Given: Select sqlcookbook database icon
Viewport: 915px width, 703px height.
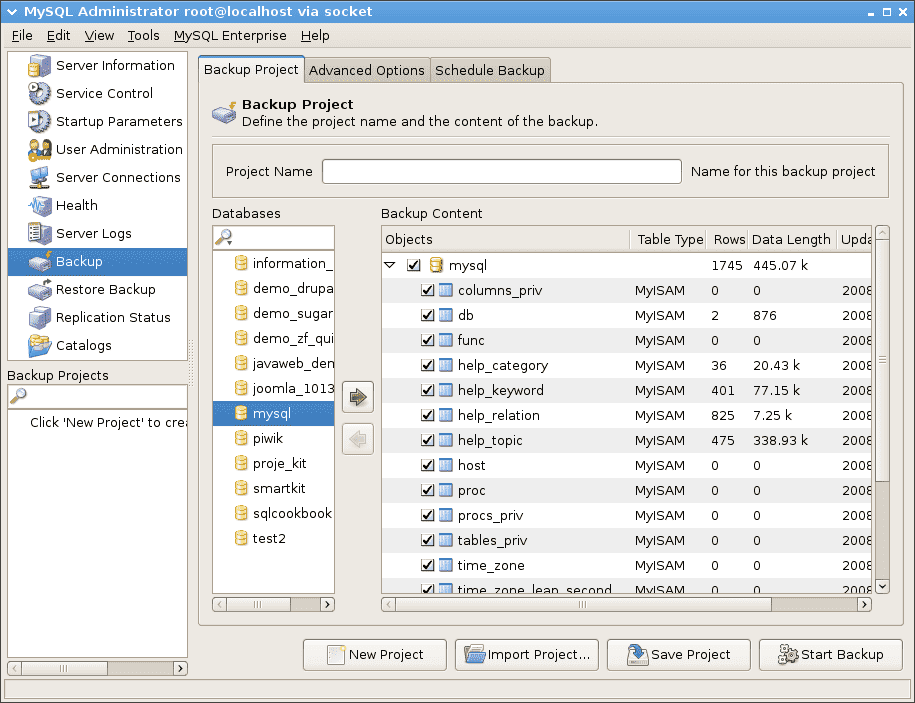Looking at the screenshot, I should pos(241,513).
